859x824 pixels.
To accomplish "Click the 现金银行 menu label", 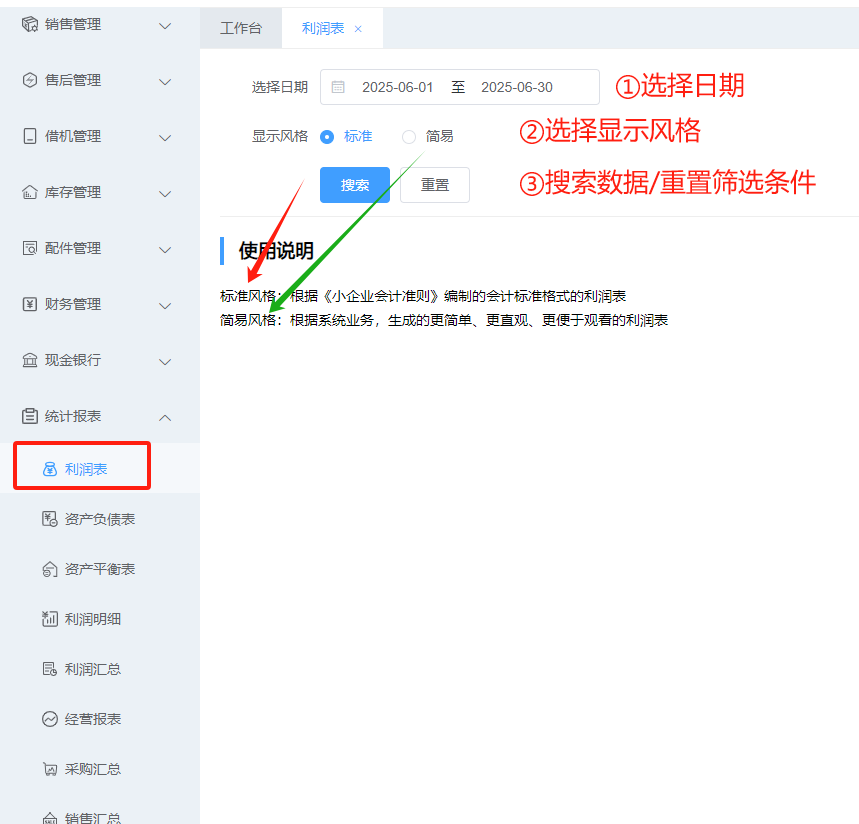I will coord(73,360).
